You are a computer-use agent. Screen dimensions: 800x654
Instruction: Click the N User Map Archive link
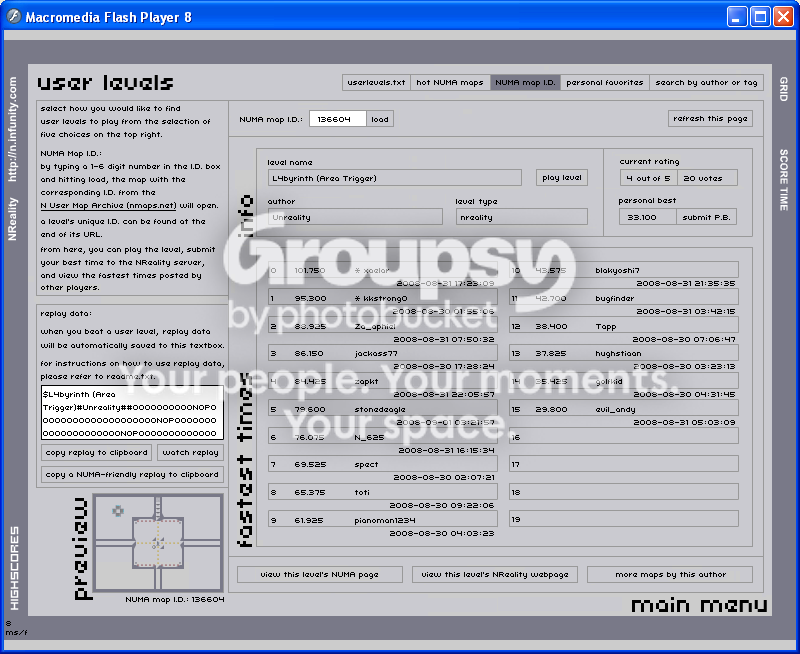click(108, 206)
